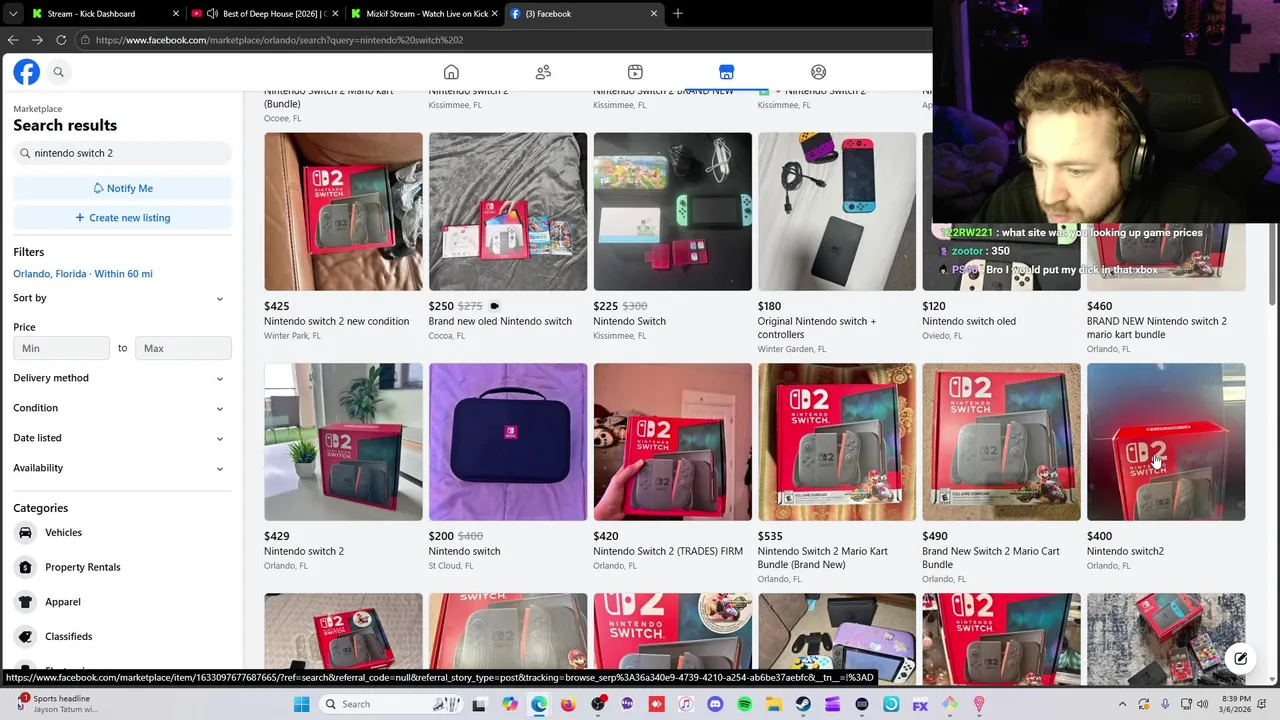Click BRAND NEW Nintendo switch 2 mario kart bundle title
Image resolution: width=1280 pixels, height=720 pixels.
(x=1157, y=328)
